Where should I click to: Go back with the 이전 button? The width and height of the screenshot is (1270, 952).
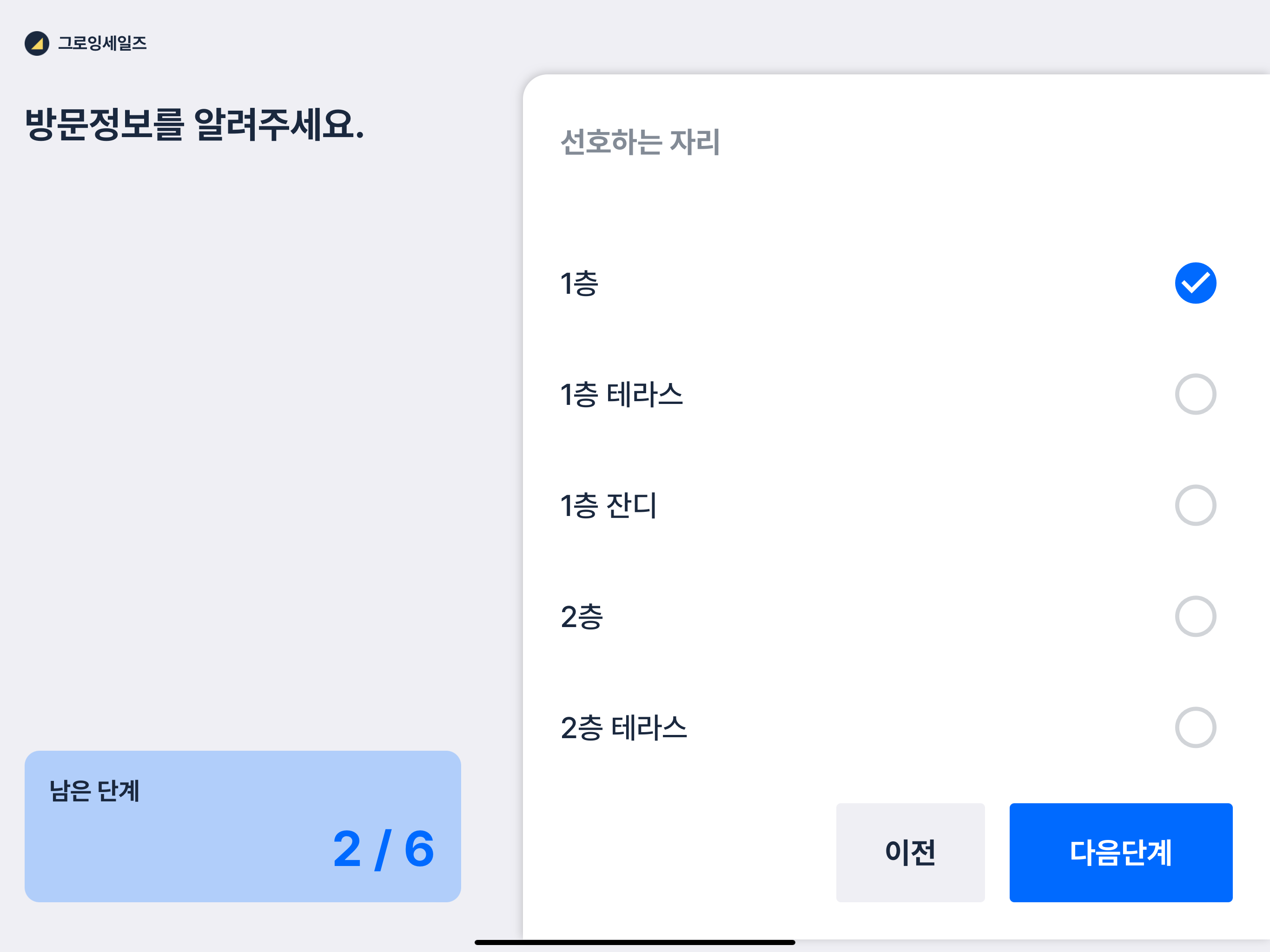click(x=910, y=853)
